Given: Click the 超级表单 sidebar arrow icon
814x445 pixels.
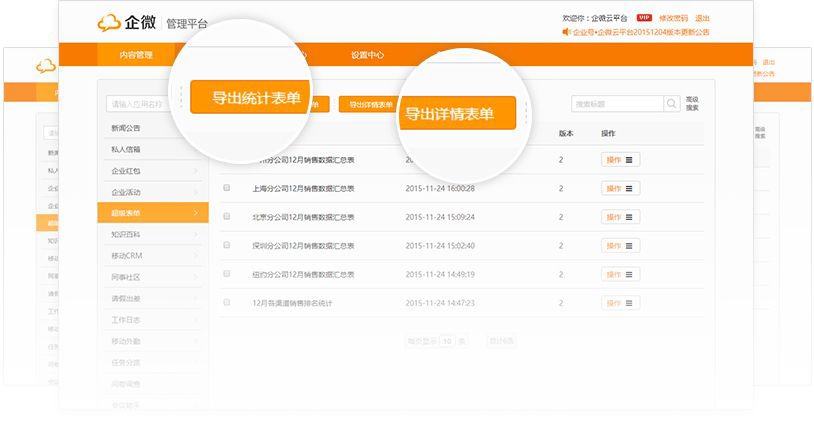Looking at the screenshot, I should click(196, 212).
